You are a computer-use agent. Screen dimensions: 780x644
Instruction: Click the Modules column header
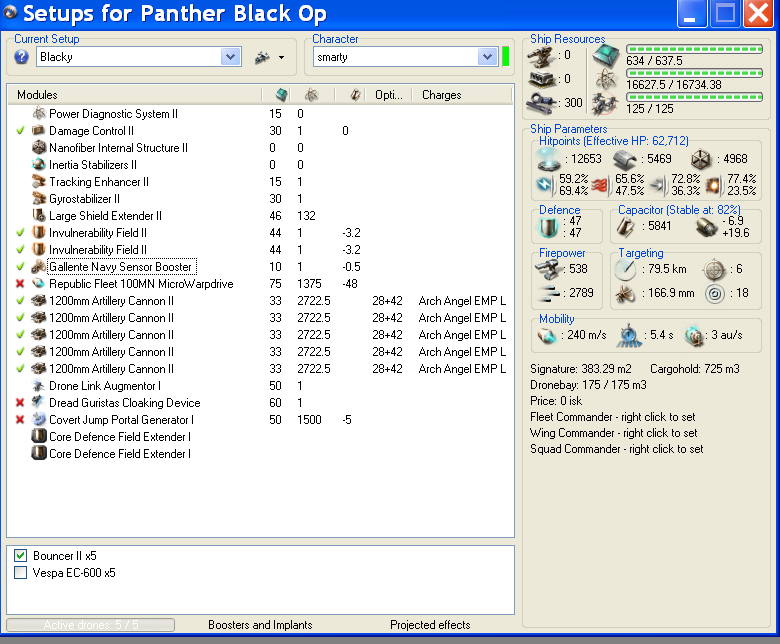point(37,95)
